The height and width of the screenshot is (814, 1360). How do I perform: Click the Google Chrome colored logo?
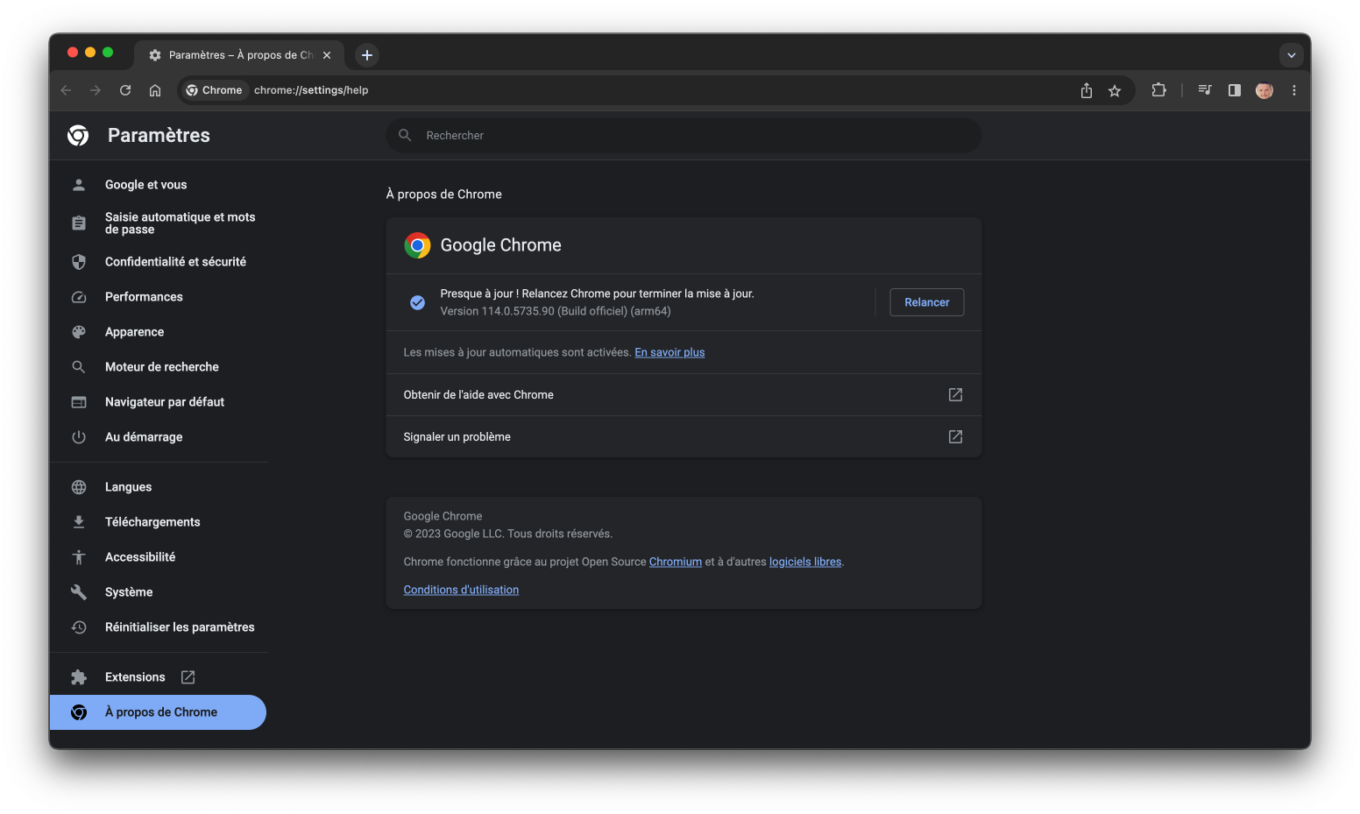(417, 245)
